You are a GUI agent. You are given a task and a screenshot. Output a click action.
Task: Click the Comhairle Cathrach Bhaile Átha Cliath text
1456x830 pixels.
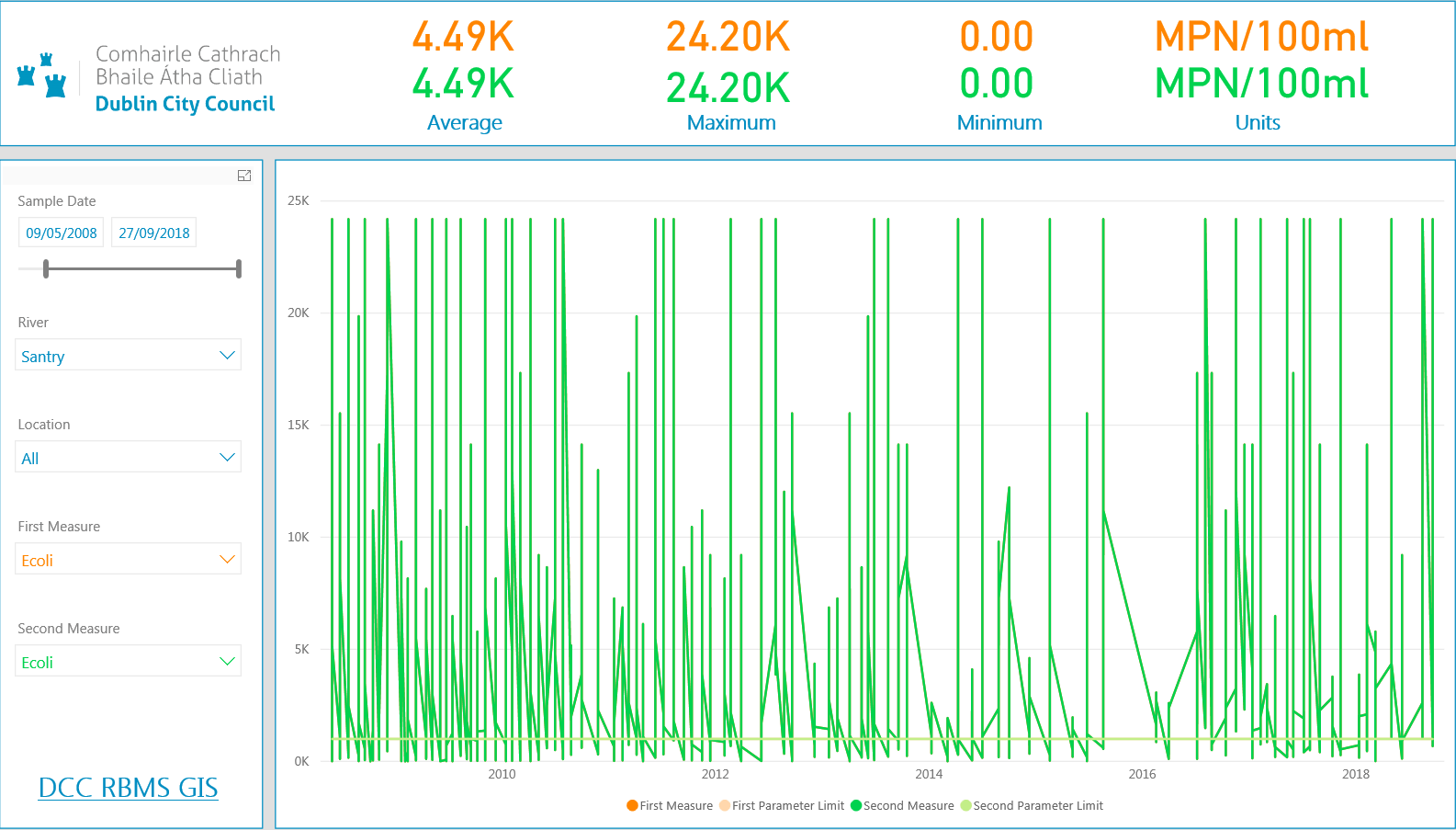(x=188, y=65)
